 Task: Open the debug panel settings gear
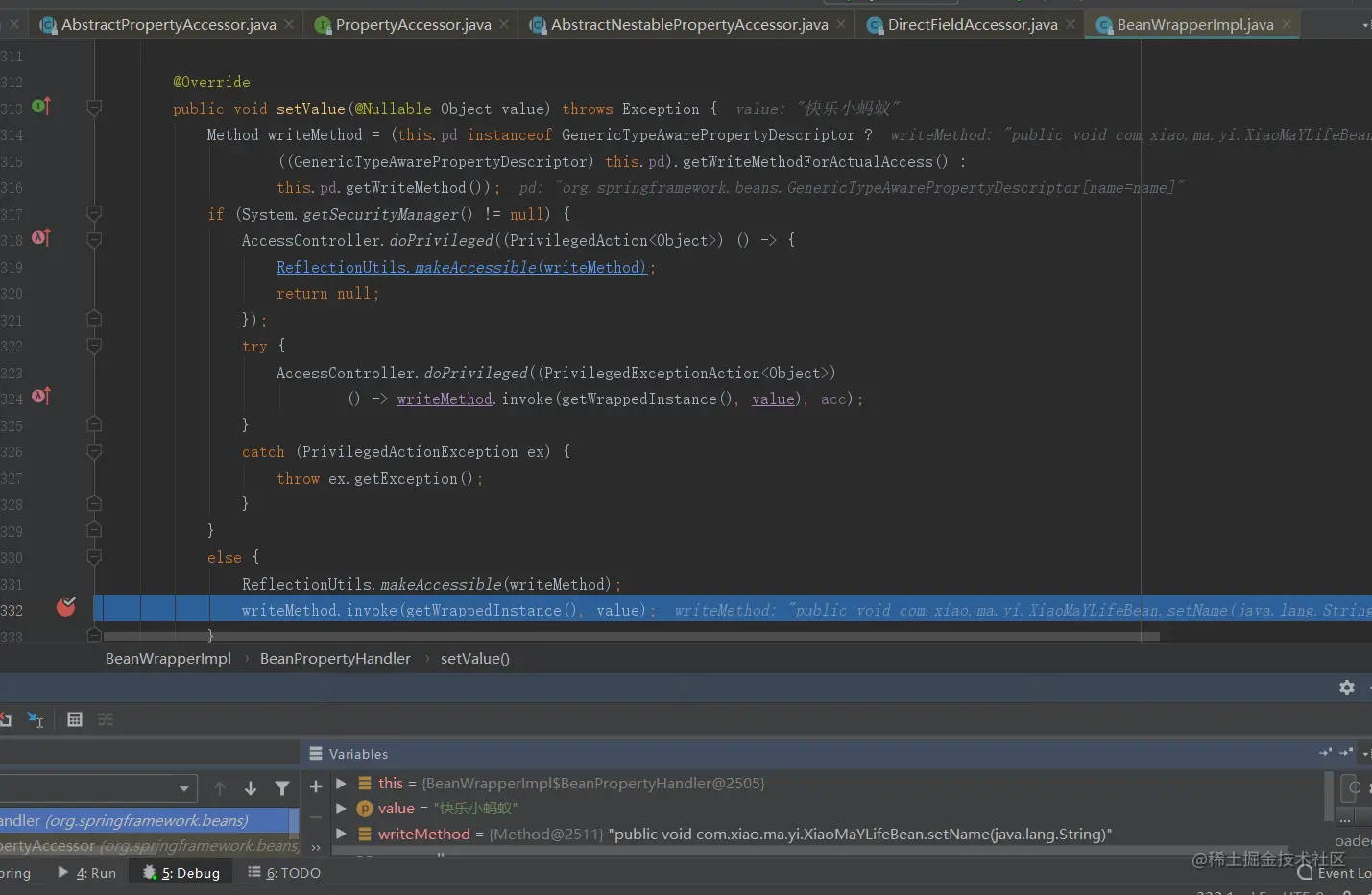[x=1347, y=688]
